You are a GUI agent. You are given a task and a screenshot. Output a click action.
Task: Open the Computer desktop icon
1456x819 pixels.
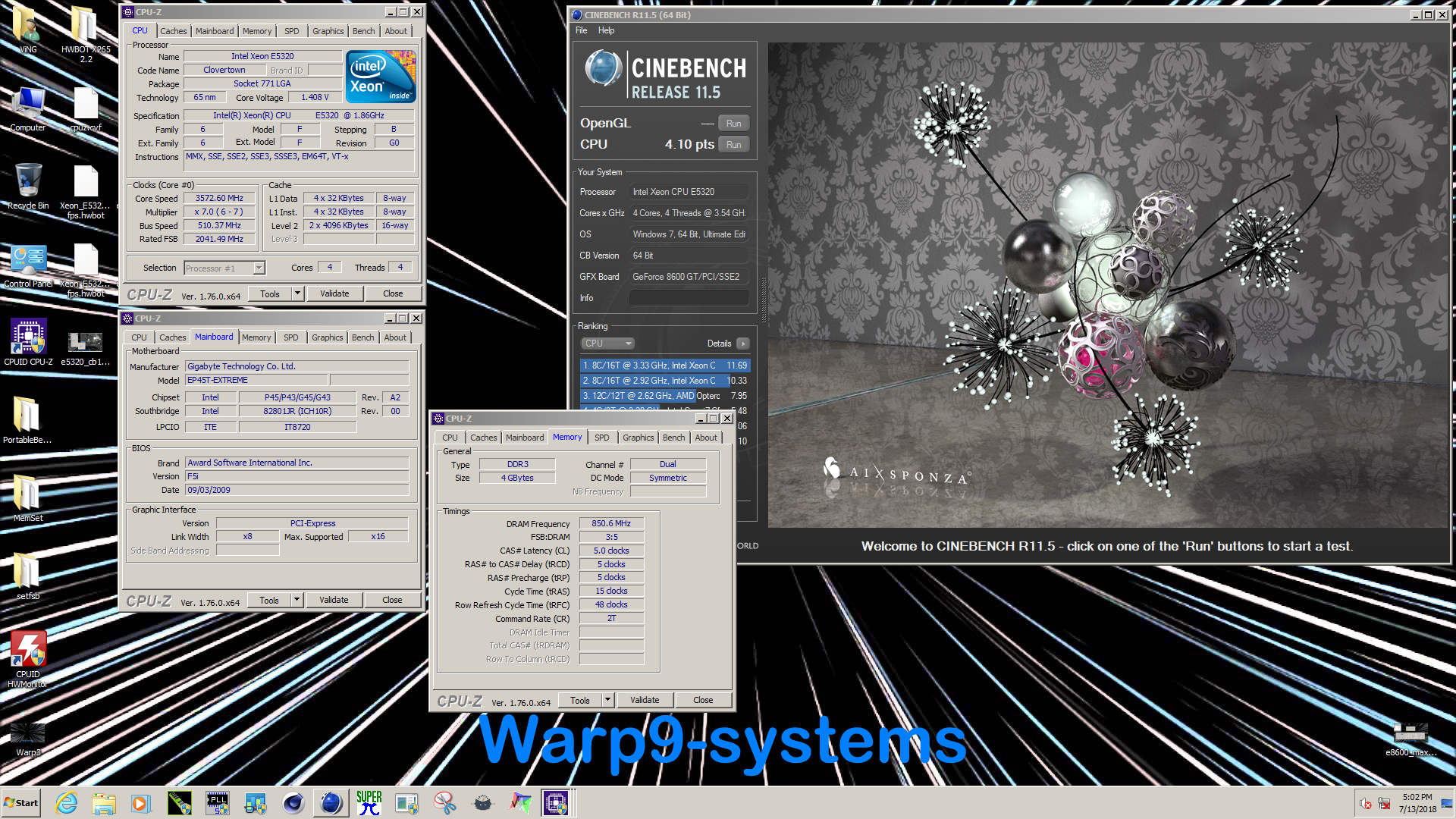tap(28, 109)
